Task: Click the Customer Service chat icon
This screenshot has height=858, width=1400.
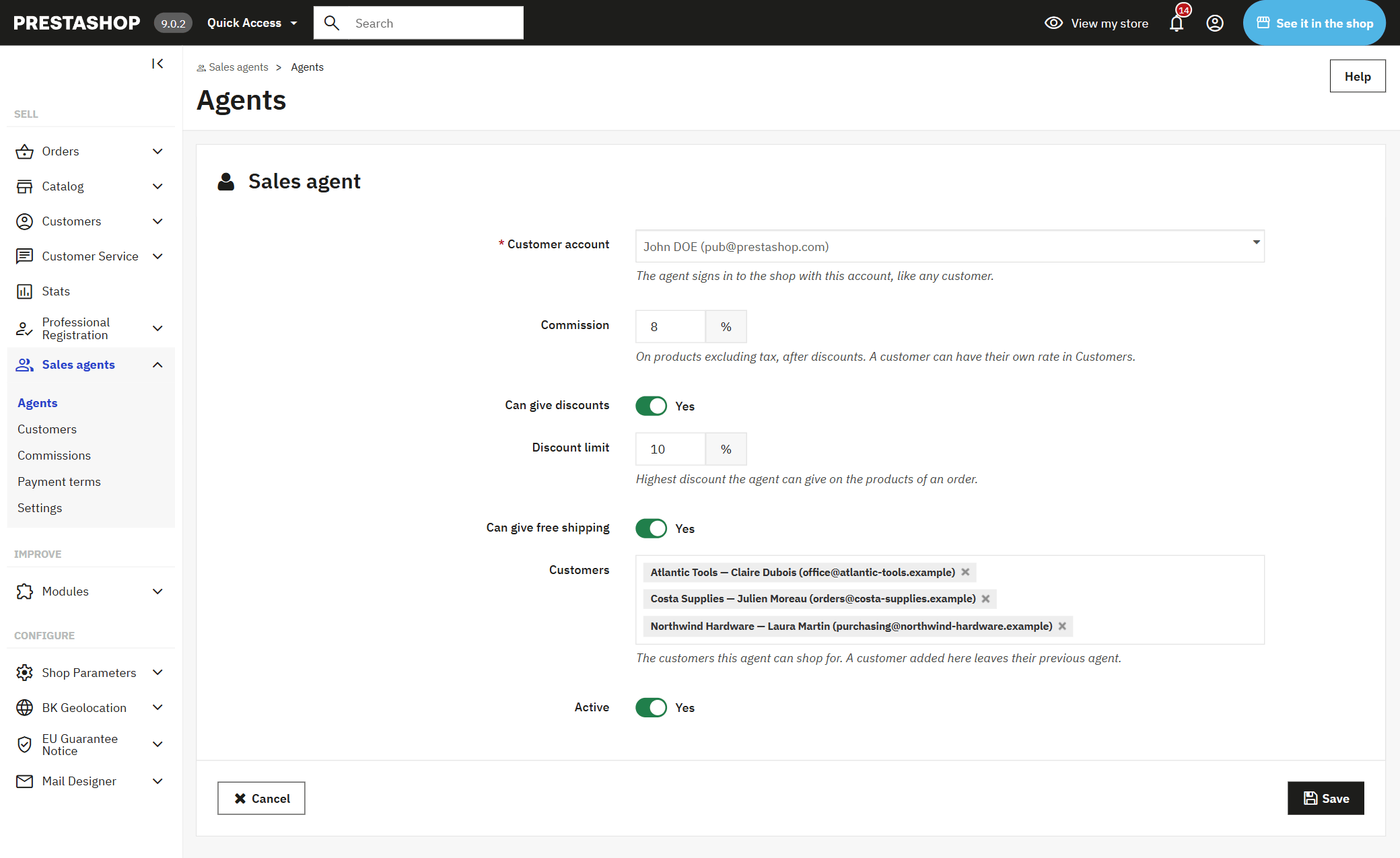Action: click(x=24, y=256)
